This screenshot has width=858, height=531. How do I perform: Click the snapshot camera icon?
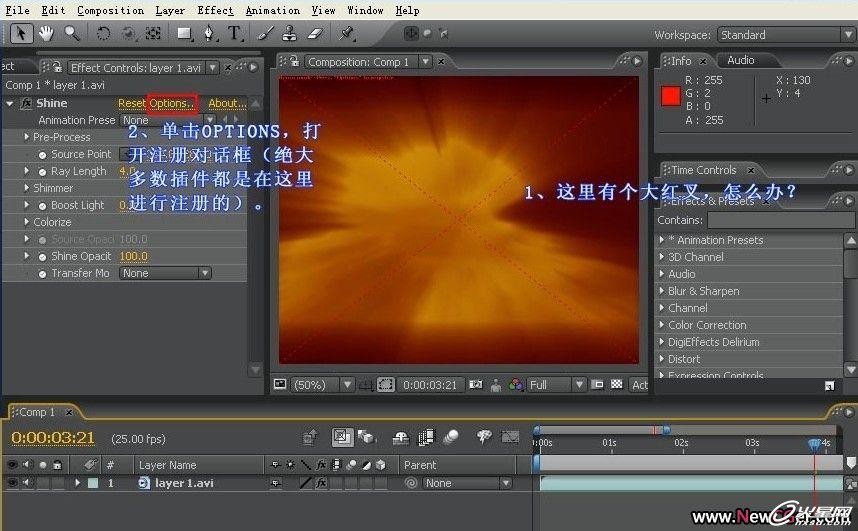pos(476,385)
